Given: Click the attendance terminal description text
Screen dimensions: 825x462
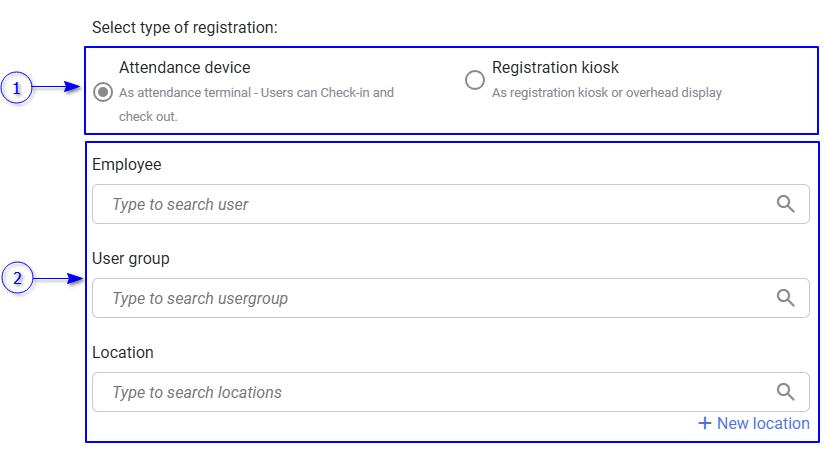Looking at the screenshot, I should [256, 93].
